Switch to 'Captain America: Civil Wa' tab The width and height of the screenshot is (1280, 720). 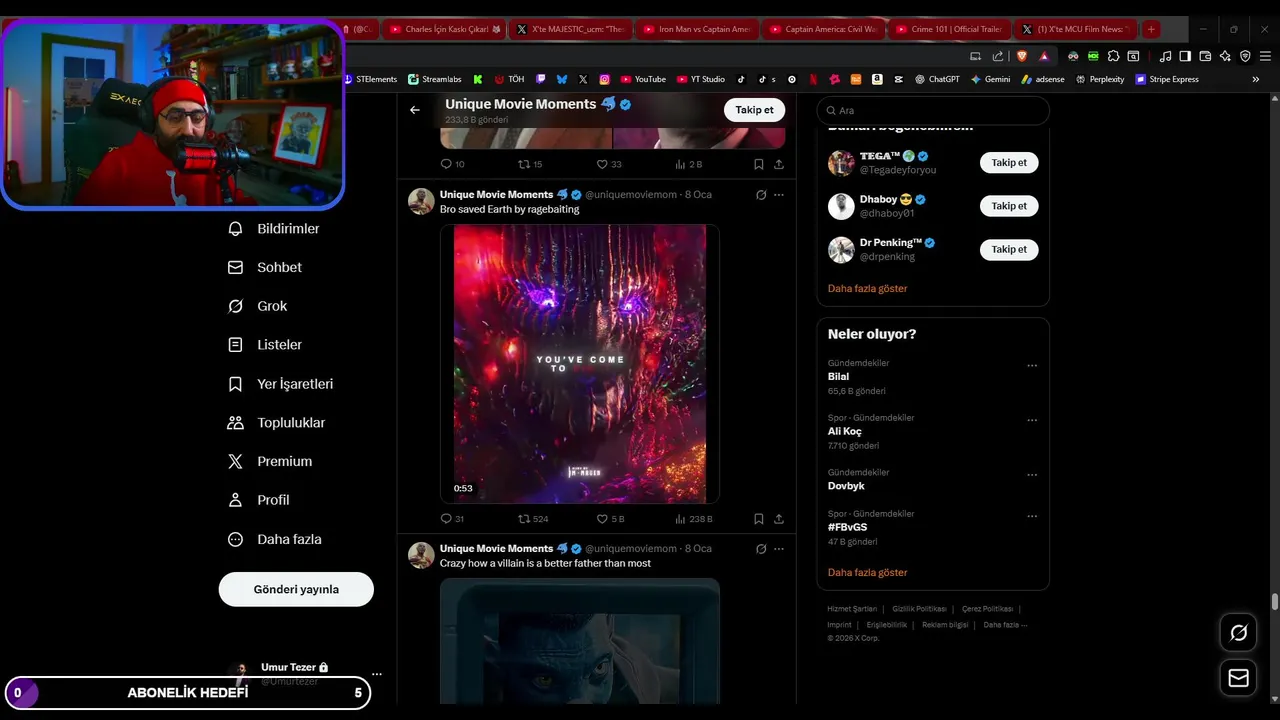coord(823,29)
